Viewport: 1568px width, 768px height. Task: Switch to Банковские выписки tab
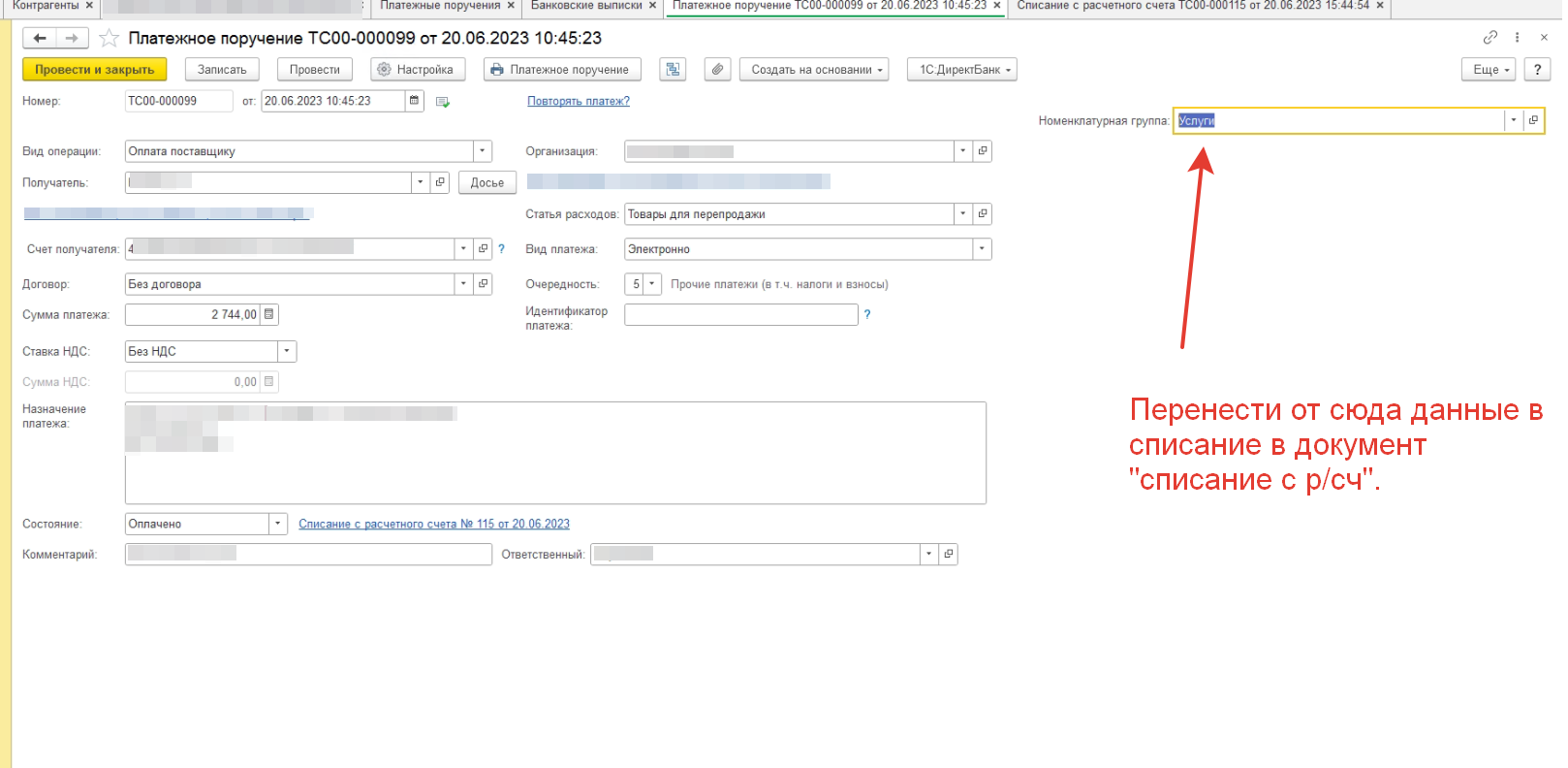coord(586,6)
